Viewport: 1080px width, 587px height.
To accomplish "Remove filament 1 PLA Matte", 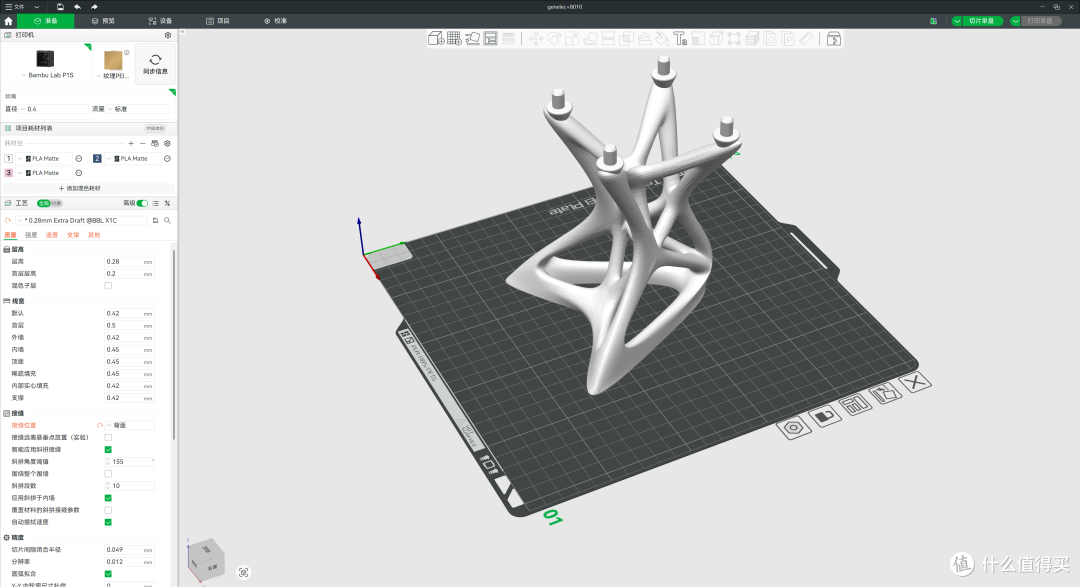I will [x=79, y=158].
